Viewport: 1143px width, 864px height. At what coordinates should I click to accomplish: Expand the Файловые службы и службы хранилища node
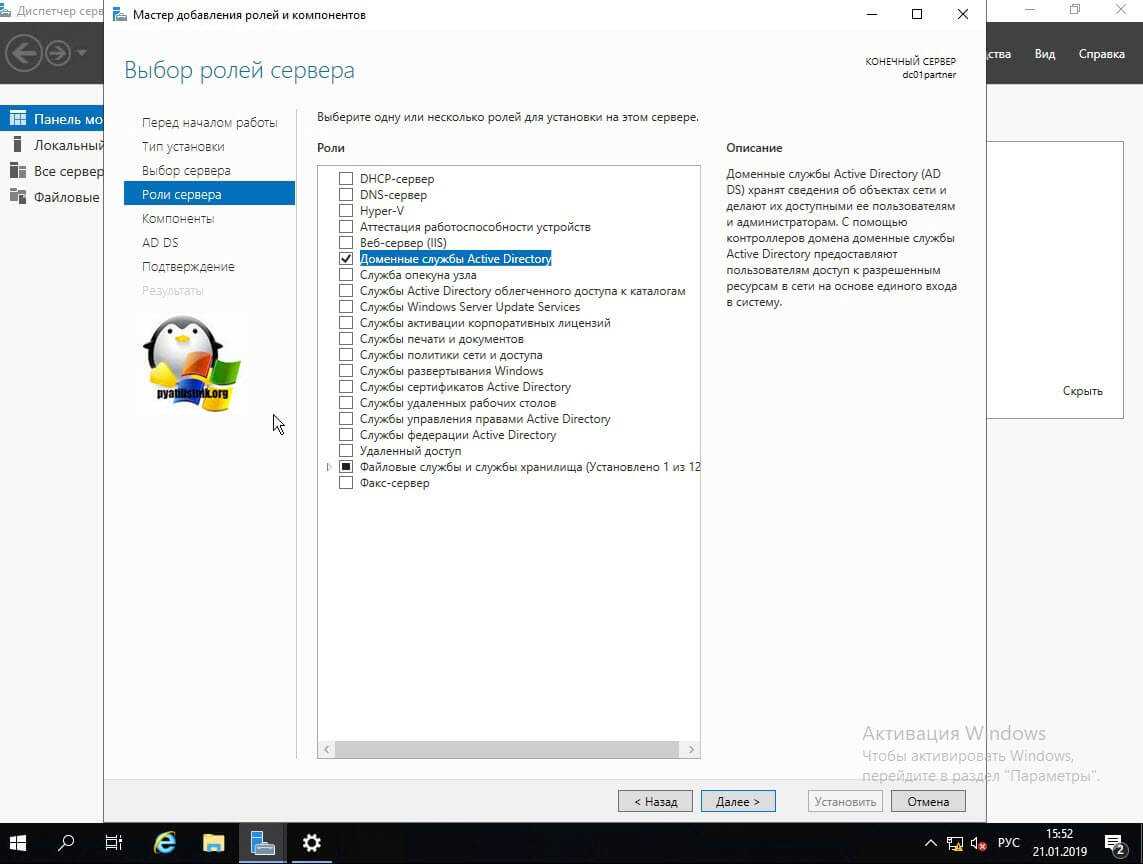(x=329, y=467)
